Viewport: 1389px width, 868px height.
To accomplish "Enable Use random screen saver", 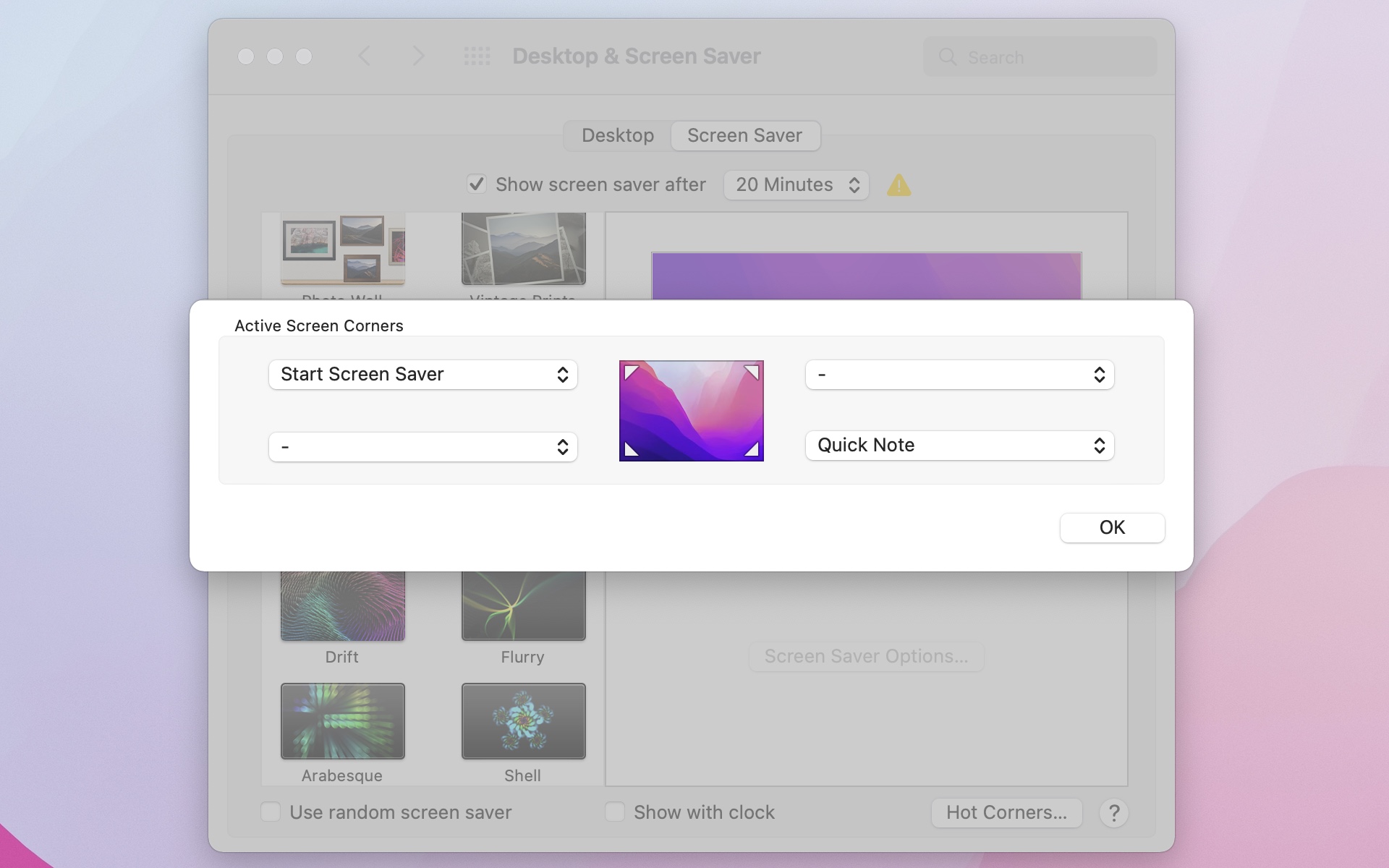I will coord(271,812).
